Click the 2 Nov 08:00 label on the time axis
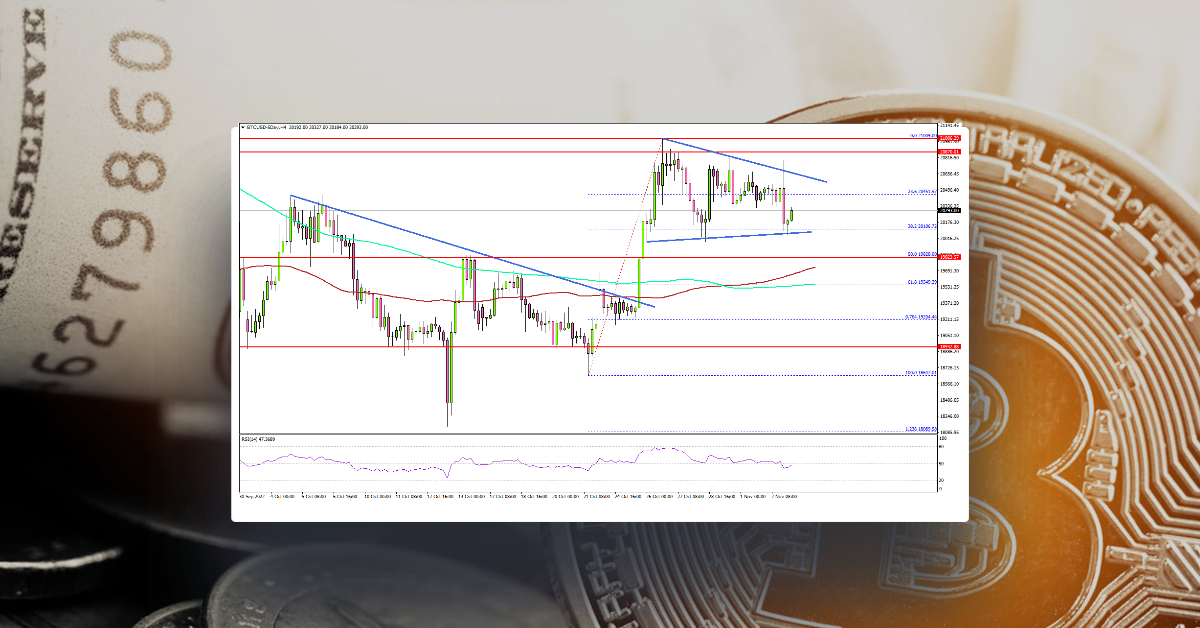Viewport: 1200px width, 628px height. pyautogui.click(x=786, y=493)
